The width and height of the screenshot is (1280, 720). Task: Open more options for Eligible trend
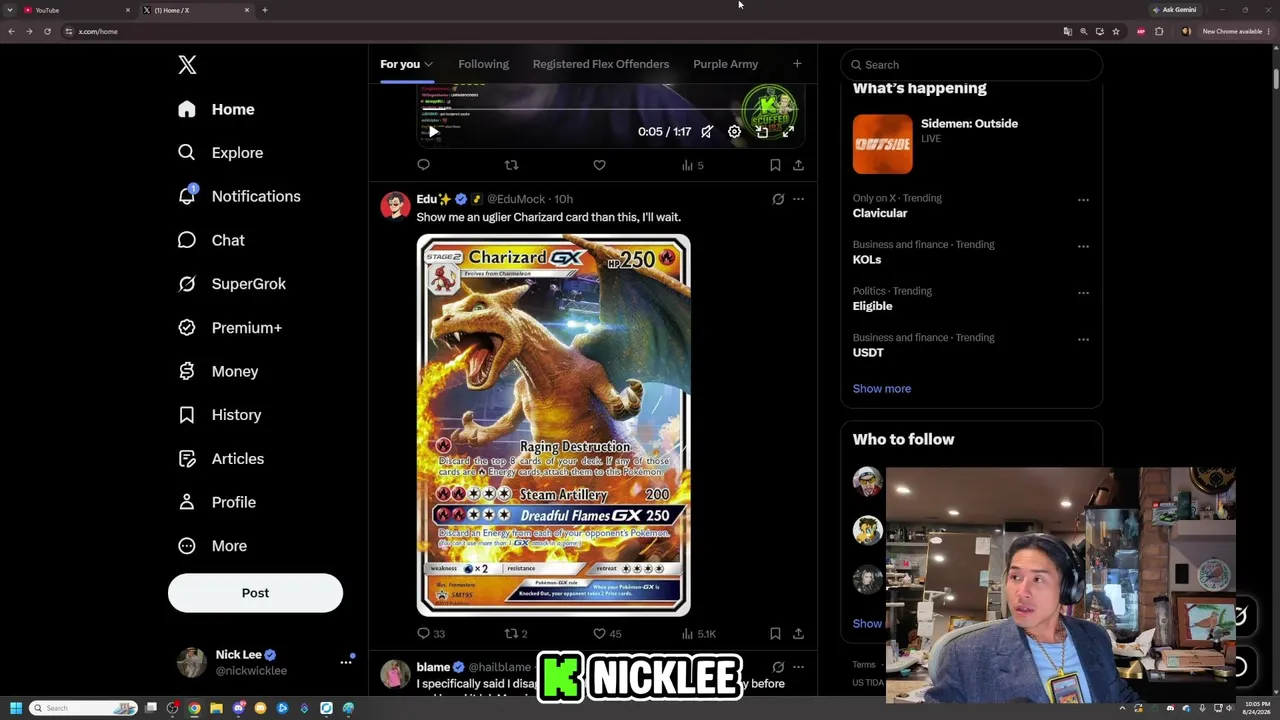coord(1083,293)
